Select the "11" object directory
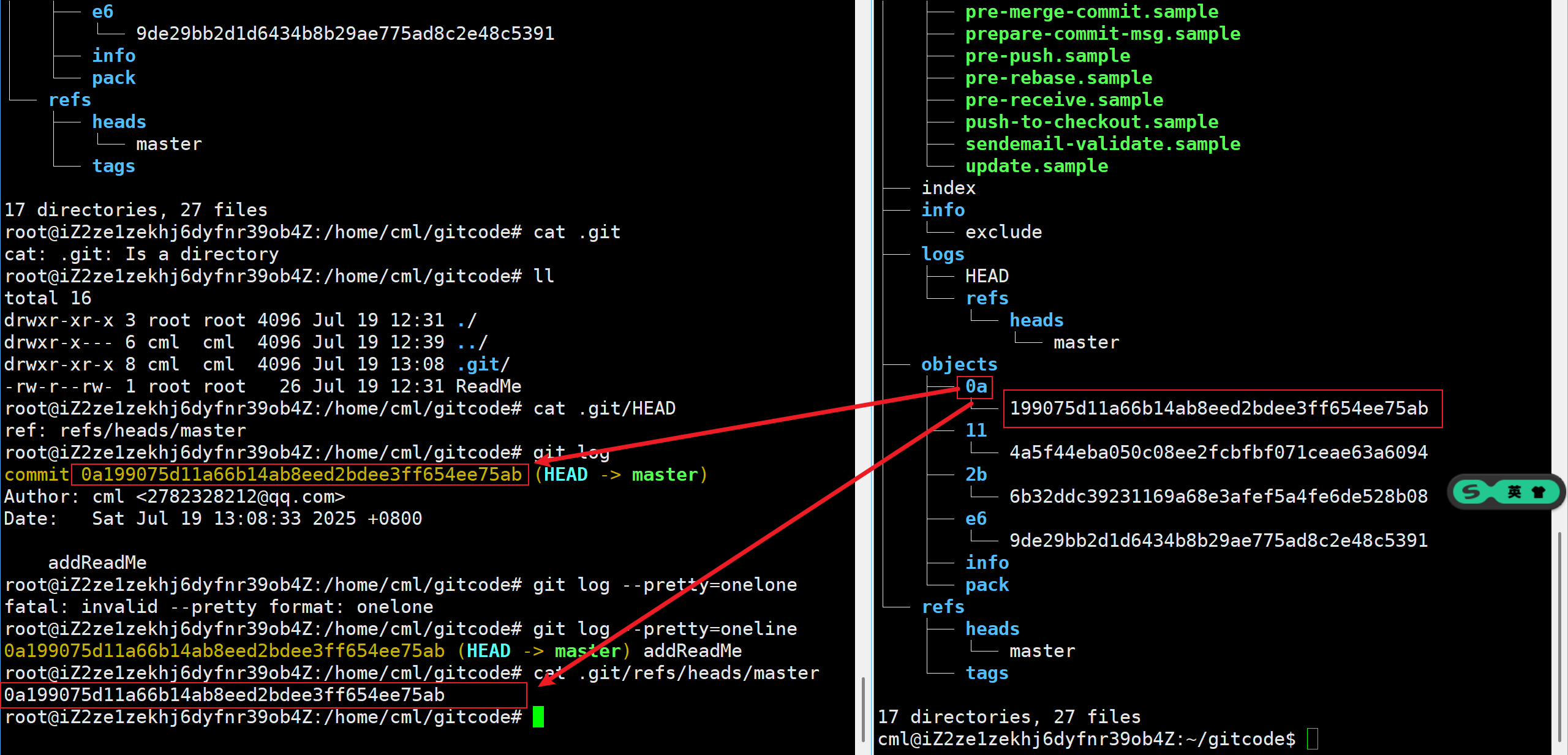 coord(976,430)
